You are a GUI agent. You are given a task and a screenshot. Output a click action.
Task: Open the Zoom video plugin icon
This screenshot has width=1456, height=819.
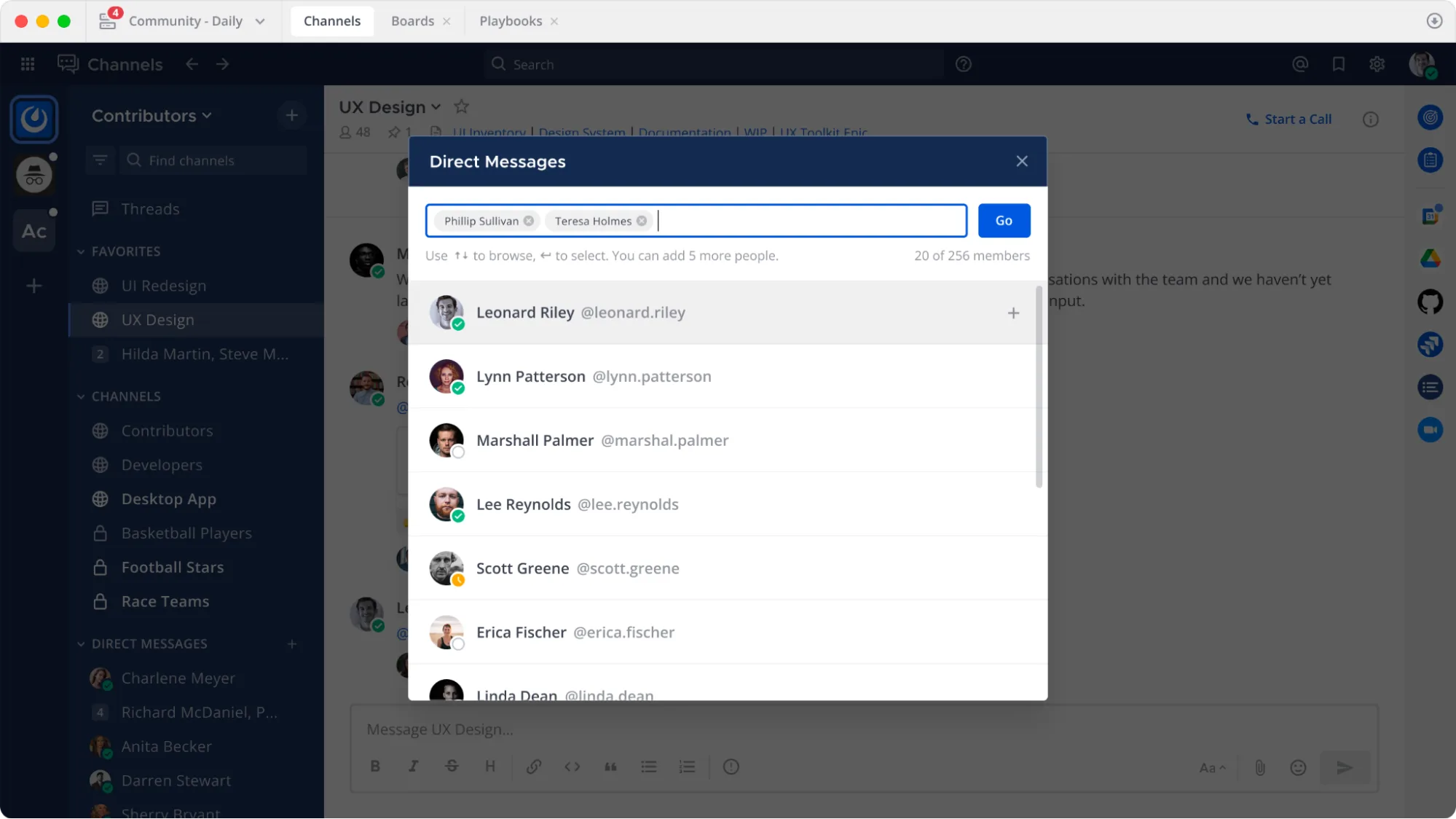[1430, 430]
